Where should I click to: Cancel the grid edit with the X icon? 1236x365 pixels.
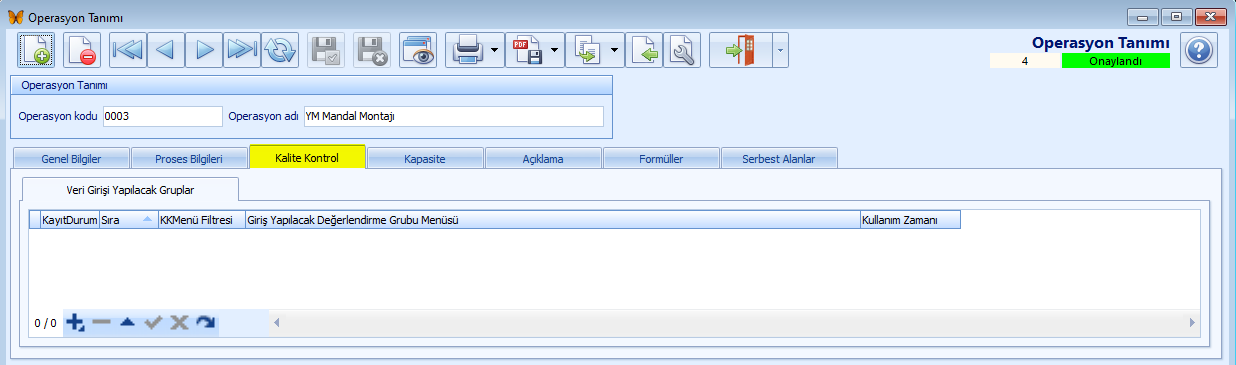[x=179, y=322]
